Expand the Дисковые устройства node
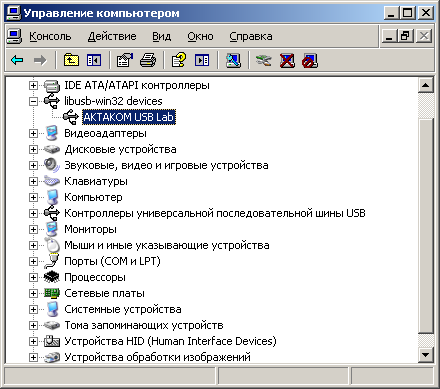 tap(33, 149)
